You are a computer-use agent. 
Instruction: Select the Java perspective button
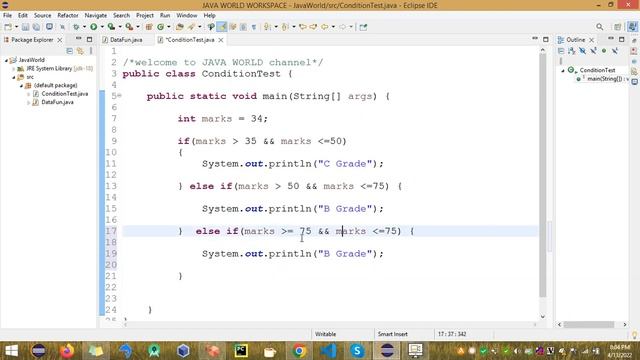(x=632, y=27)
